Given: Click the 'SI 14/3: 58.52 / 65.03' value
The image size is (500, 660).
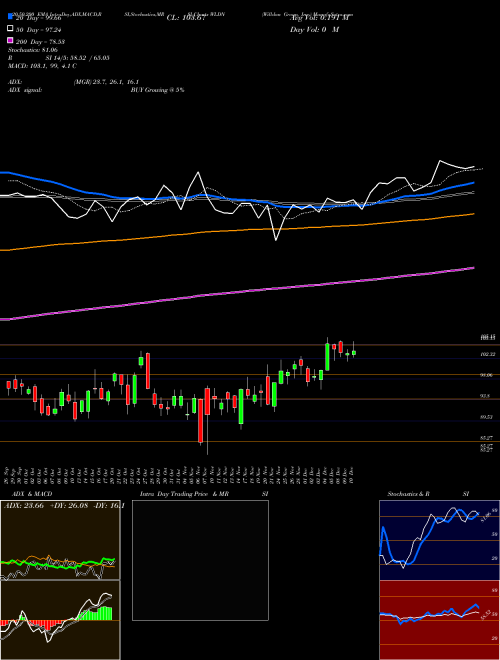Looking at the screenshot, I should point(77,58).
